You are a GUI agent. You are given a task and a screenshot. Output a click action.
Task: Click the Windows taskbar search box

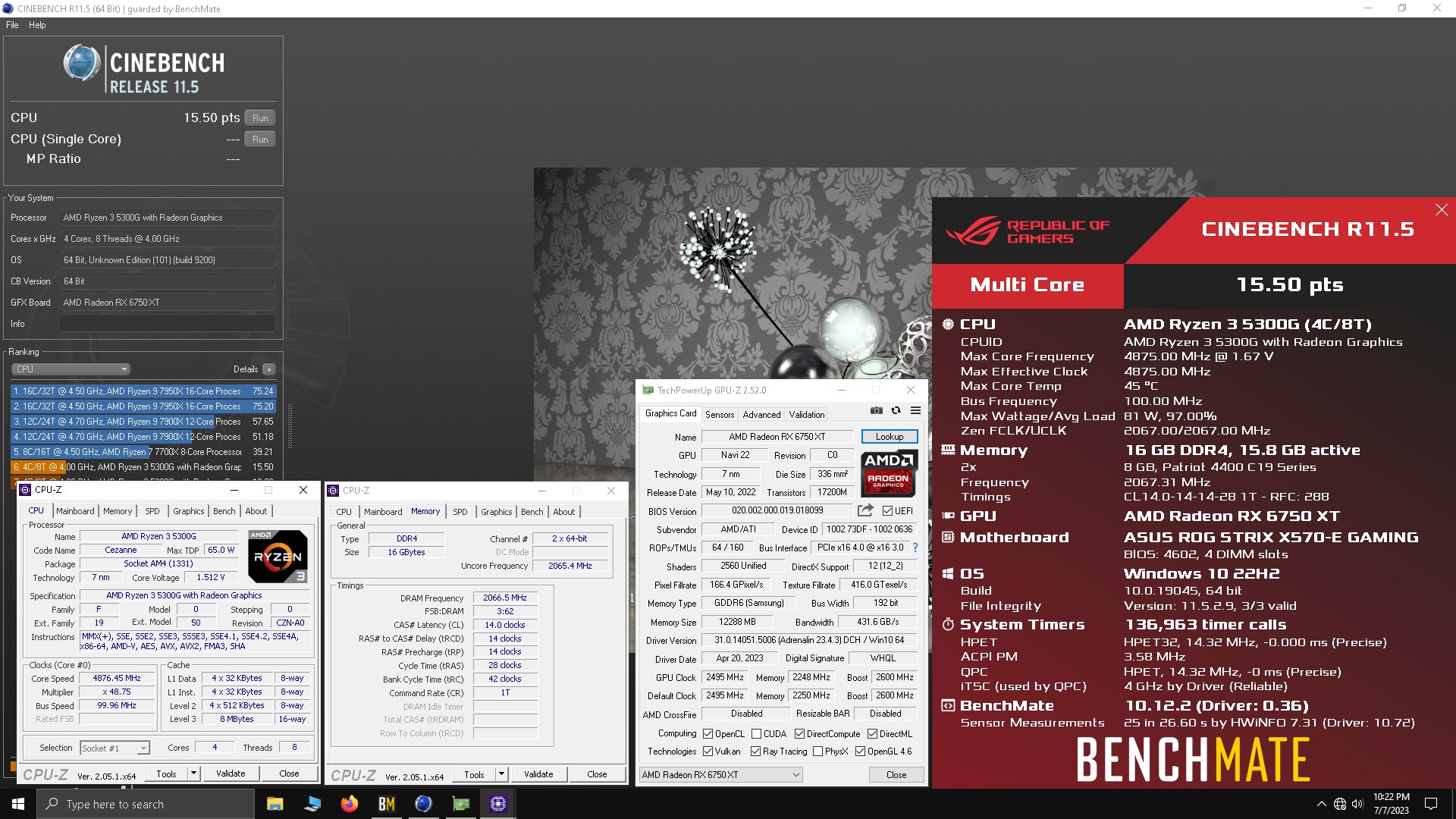point(146,804)
